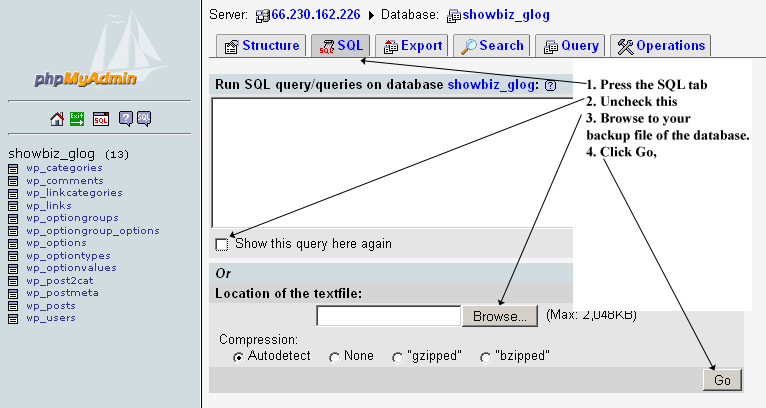Click the table icon next to wp_comments

(x=13, y=181)
